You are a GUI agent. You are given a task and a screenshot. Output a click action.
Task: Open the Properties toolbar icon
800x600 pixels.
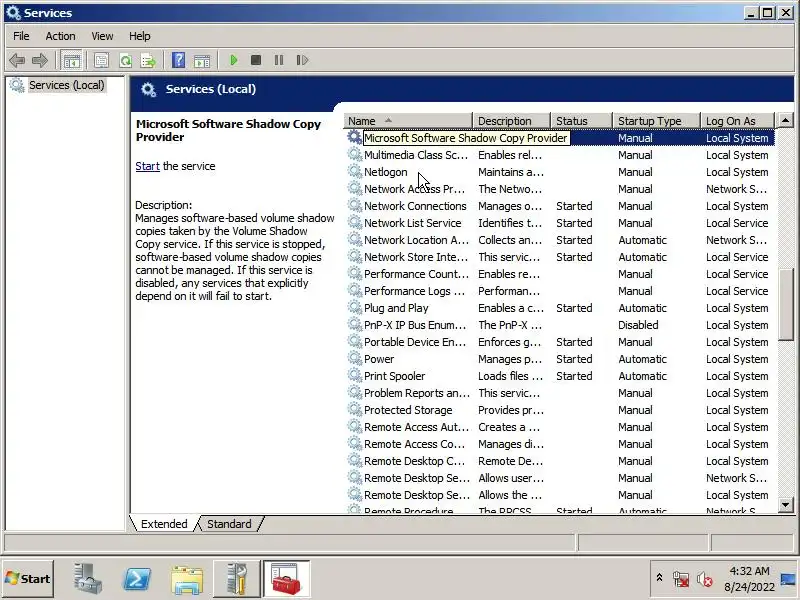click(x=102, y=61)
